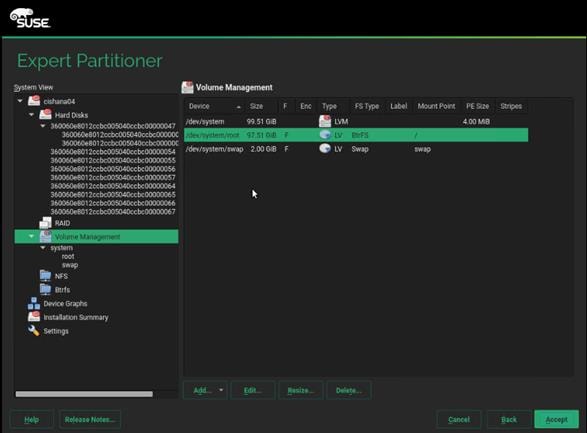Click Accept to confirm partitioning
Screen dimensions: 587x433
[557, 420]
